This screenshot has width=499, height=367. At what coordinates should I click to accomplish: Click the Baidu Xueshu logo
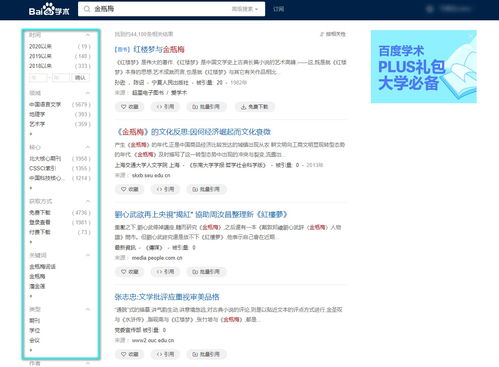click(49, 9)
